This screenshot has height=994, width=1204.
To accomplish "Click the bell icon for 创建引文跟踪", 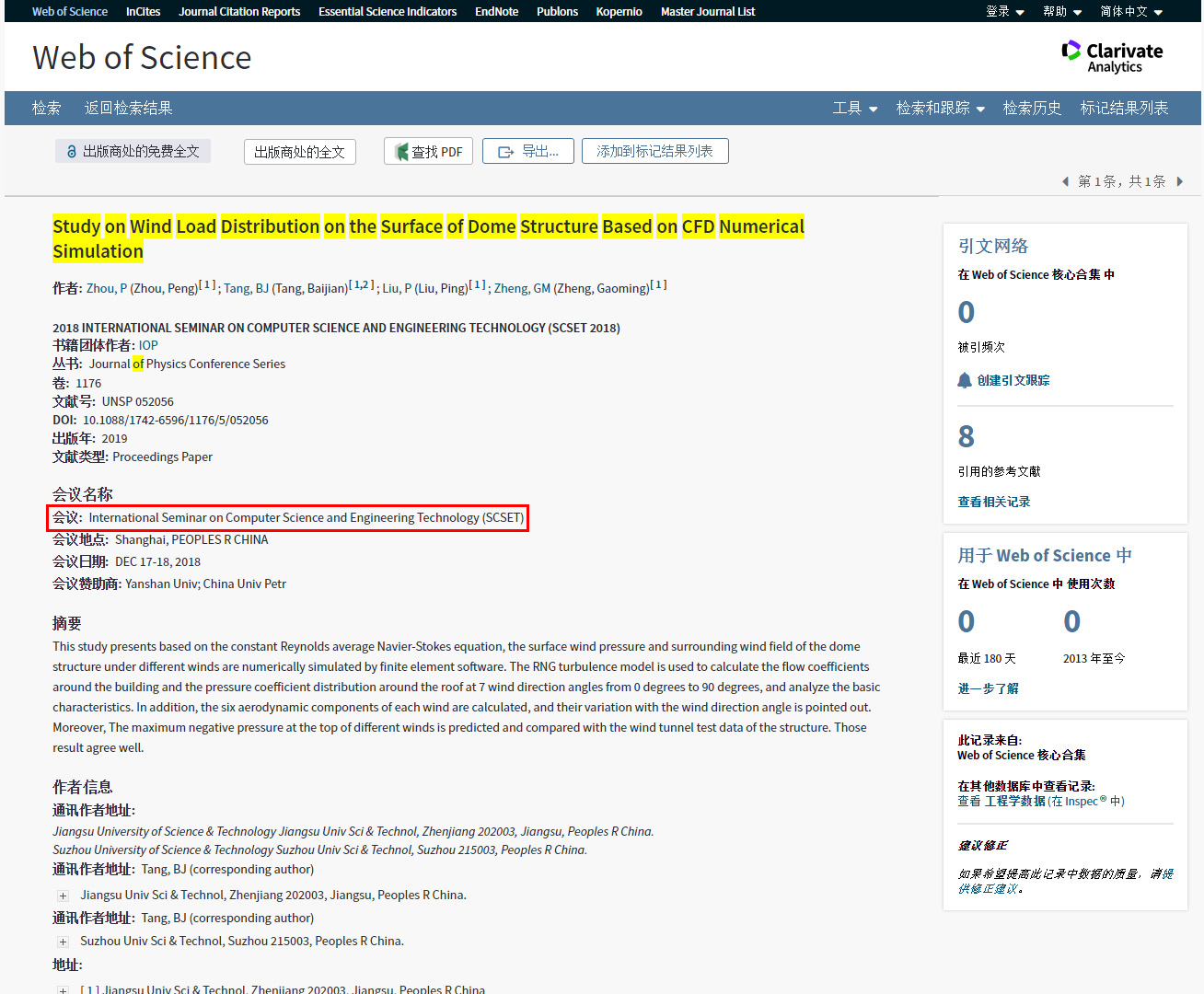I will click(x=965, y=380).
